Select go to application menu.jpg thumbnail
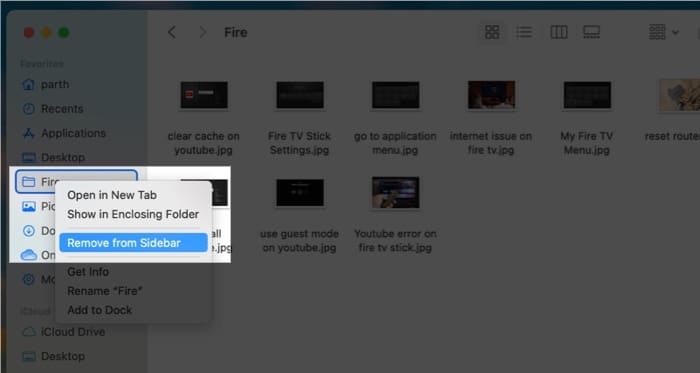This screenshot has height=373, width=700. pyautogui.click(x=396, y=95)
